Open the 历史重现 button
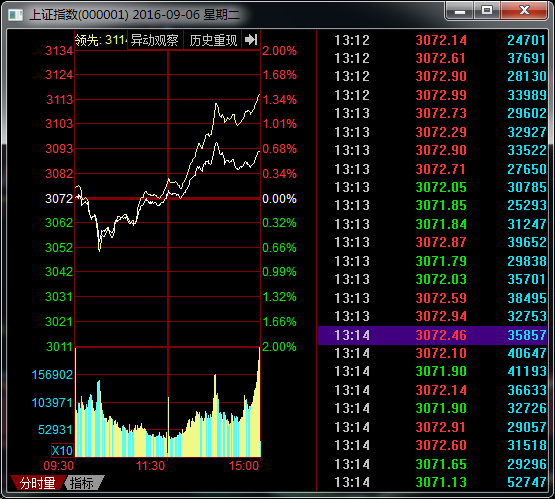Image resolution: width=555 pixels, height=499 pixels. pyautogui.click(x=213, y=40)
